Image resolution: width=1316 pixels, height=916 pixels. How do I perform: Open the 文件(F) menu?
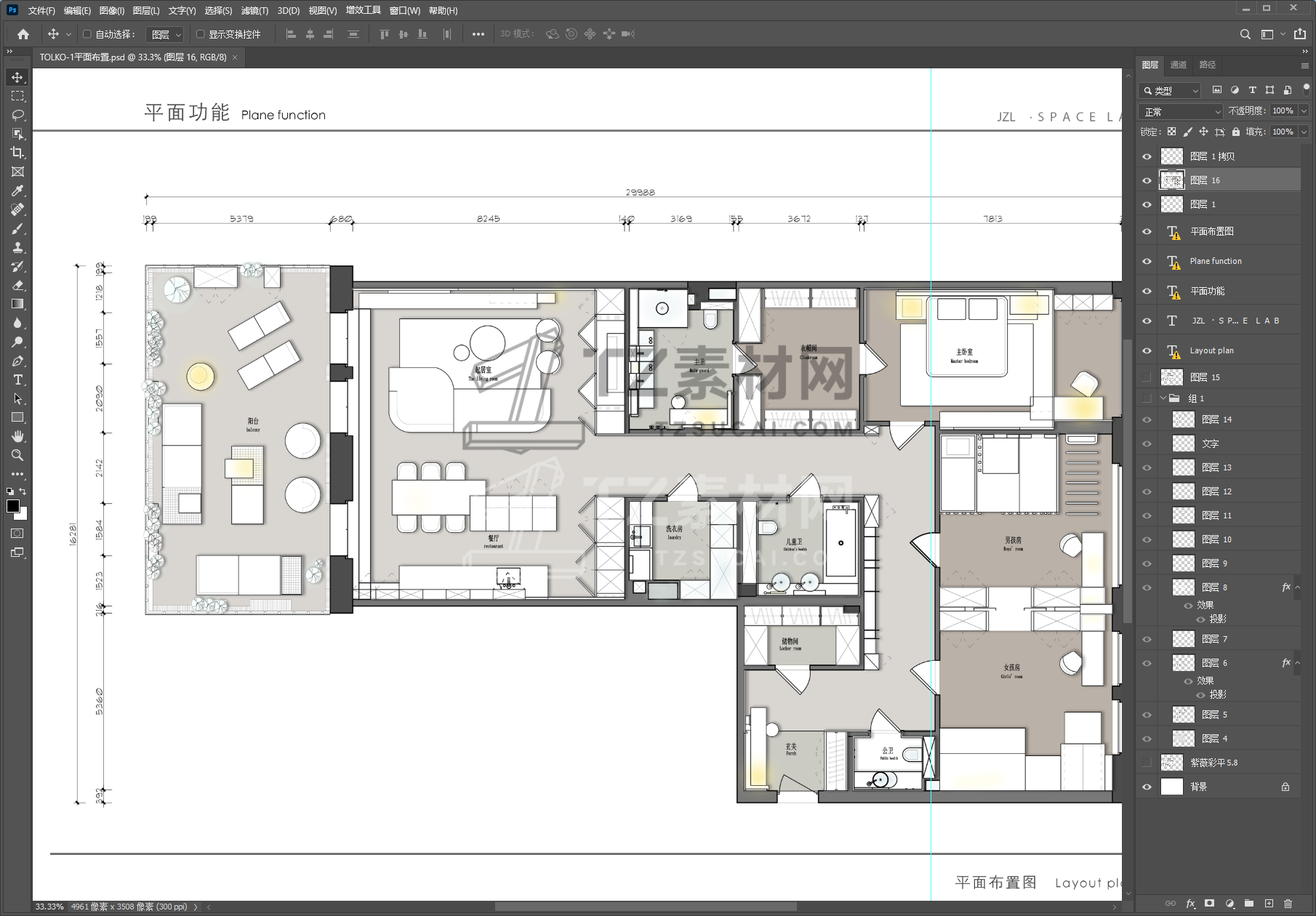[x=41, y=10]
